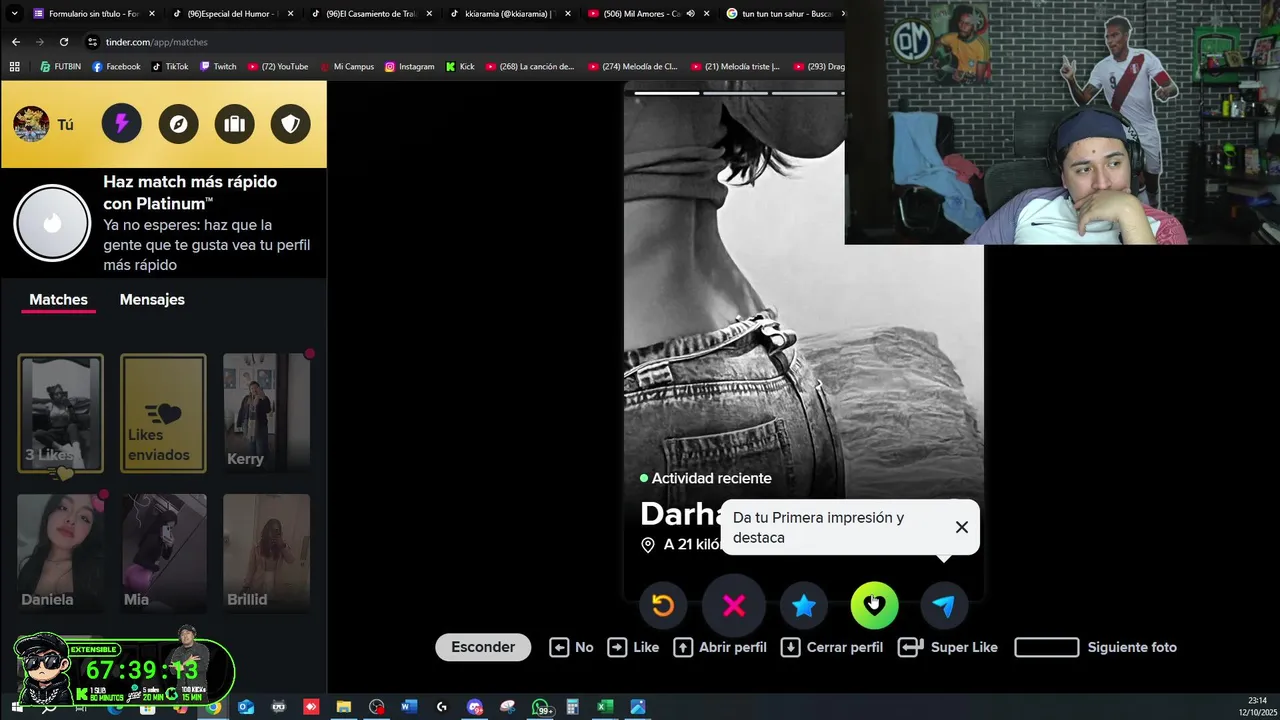Screen dimensions: 1280x720
Task: Click the pink X Nope button
Action: [x=733, y=606]
